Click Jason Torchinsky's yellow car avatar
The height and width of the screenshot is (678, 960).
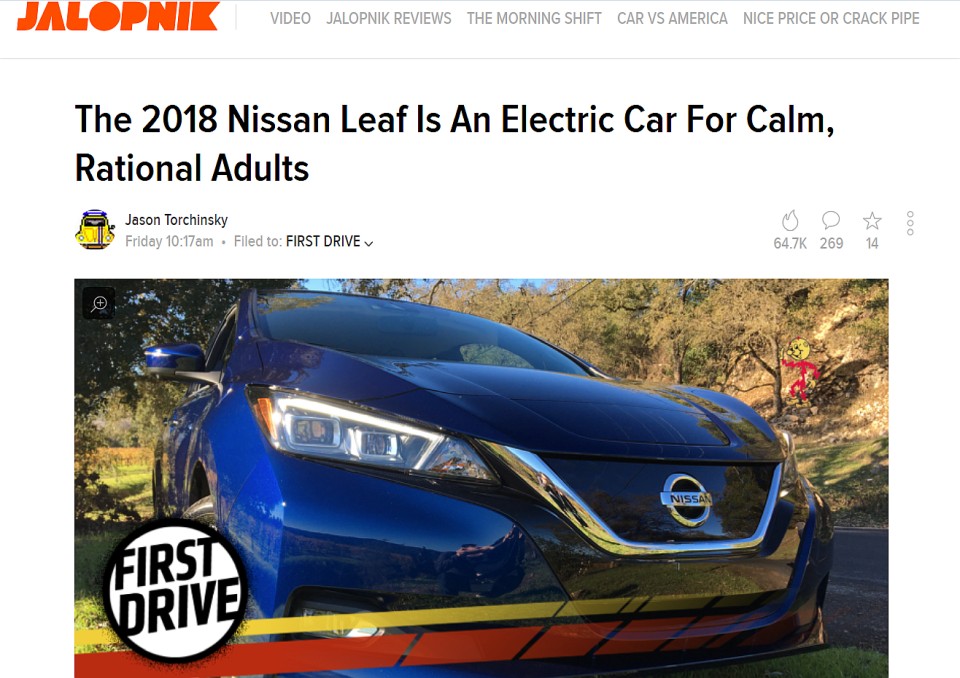click(95, 230)
